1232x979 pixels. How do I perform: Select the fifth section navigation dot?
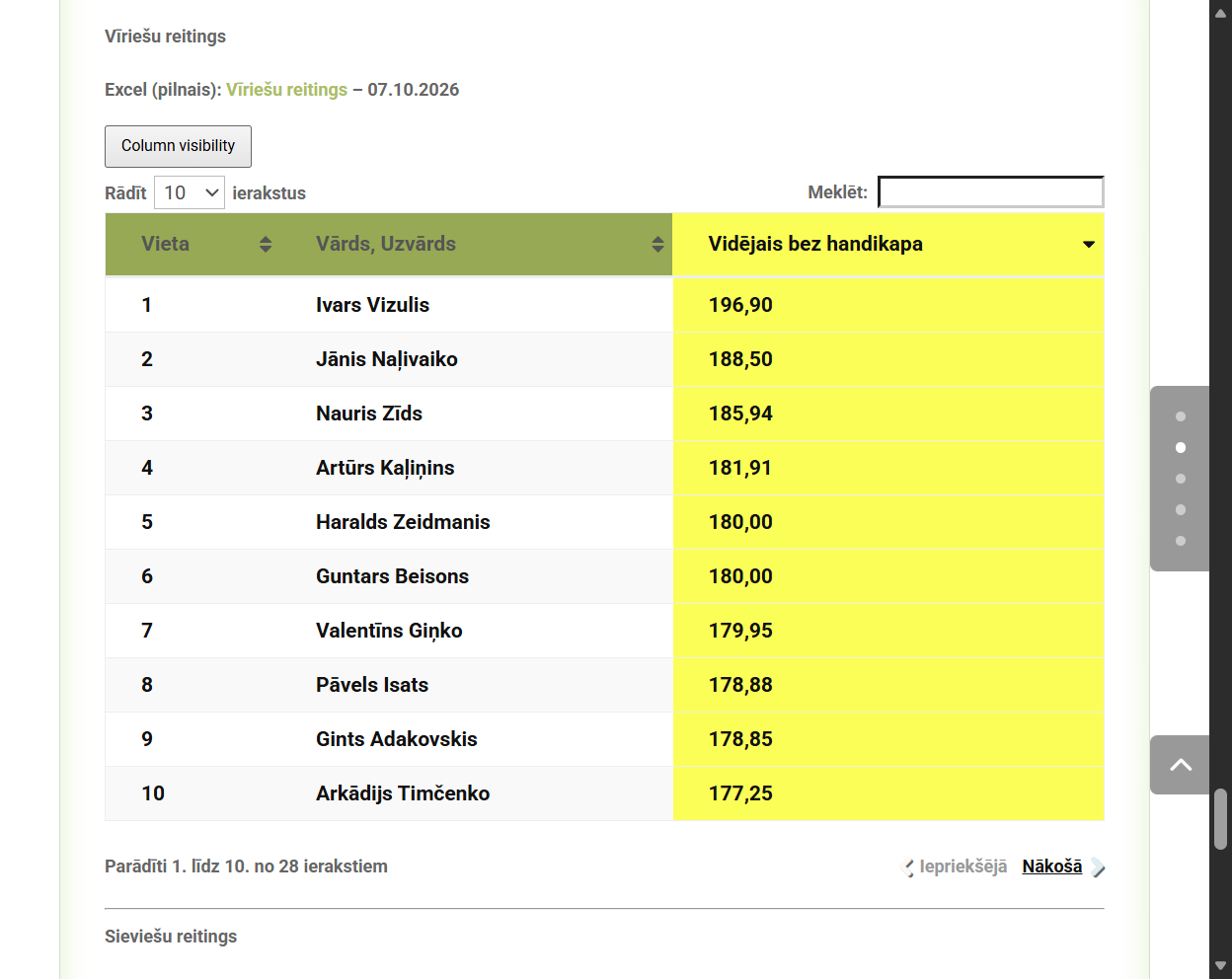1181,541
